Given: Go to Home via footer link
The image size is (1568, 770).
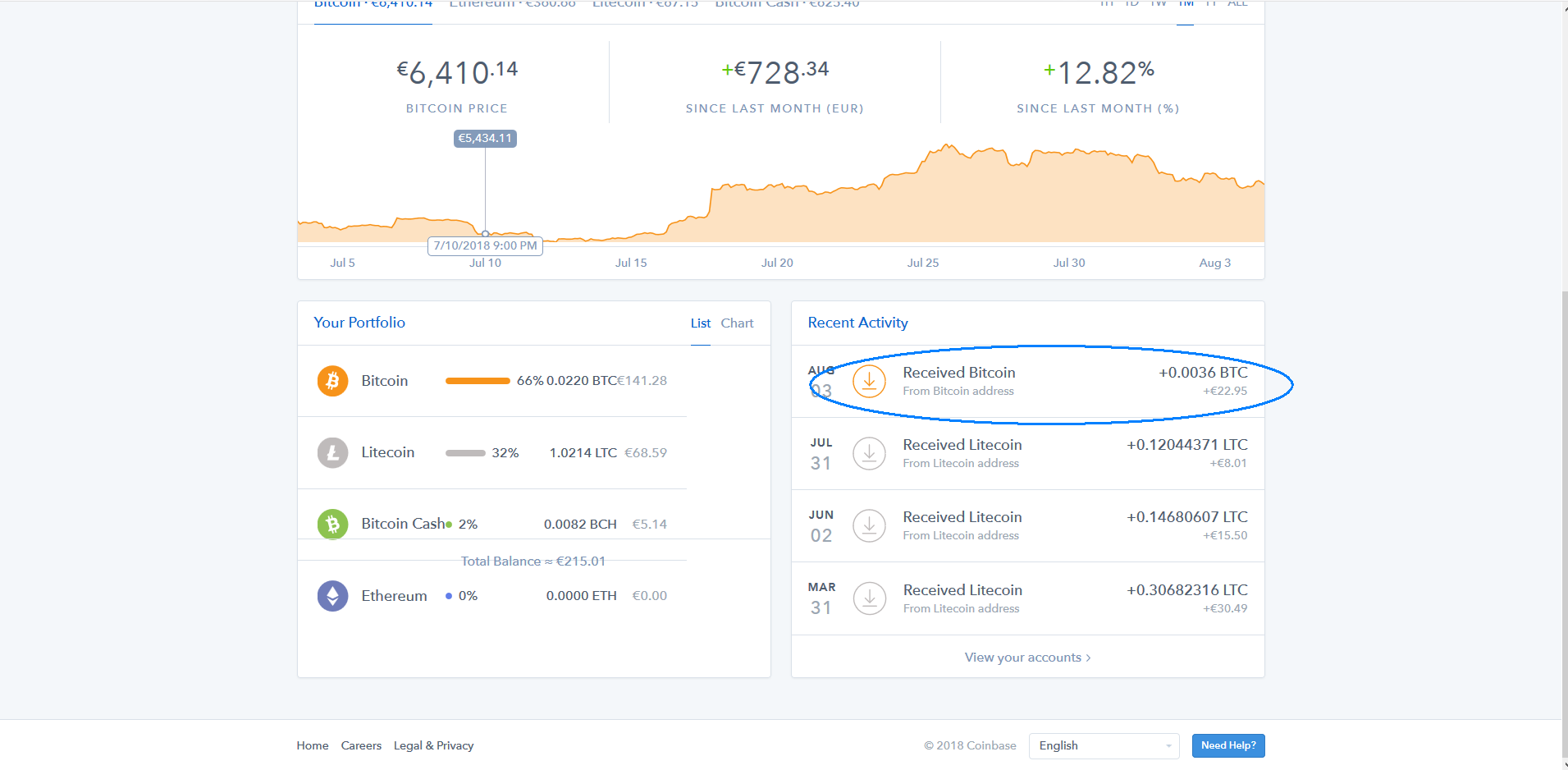Looking at the screenshot, I should (x=313, y=745).
